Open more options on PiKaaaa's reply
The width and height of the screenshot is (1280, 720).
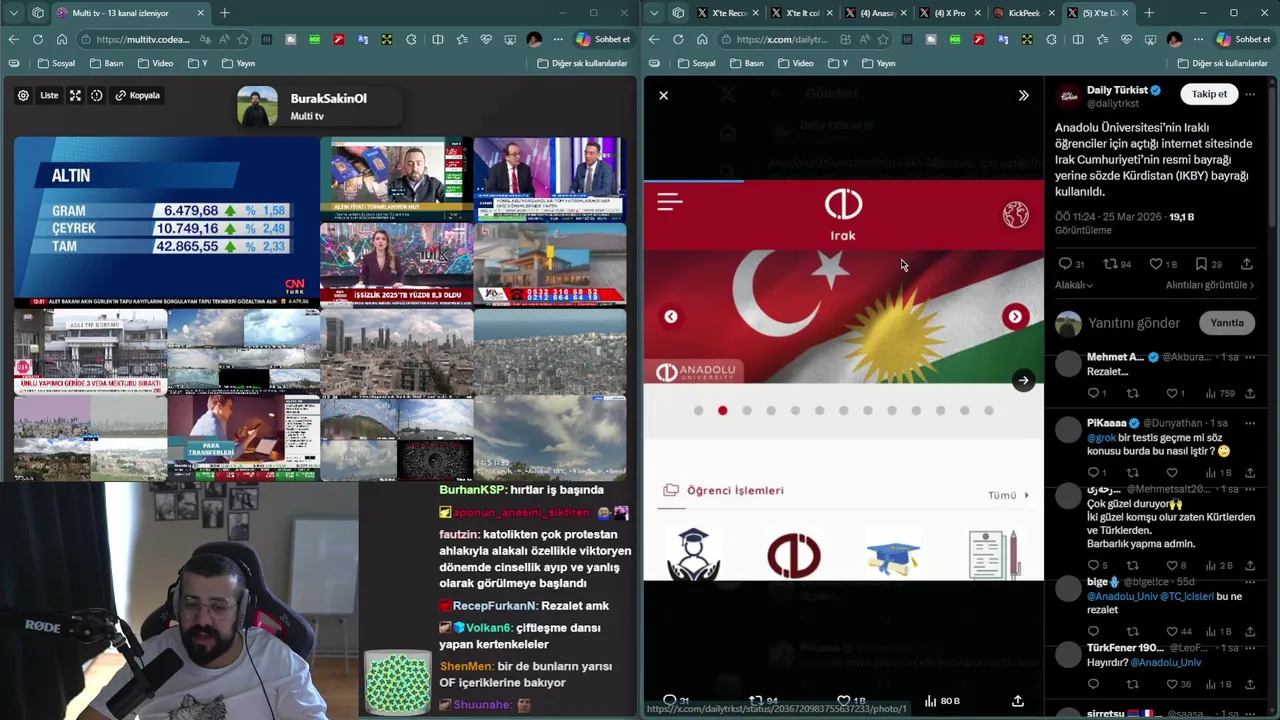coord(1250,423)
